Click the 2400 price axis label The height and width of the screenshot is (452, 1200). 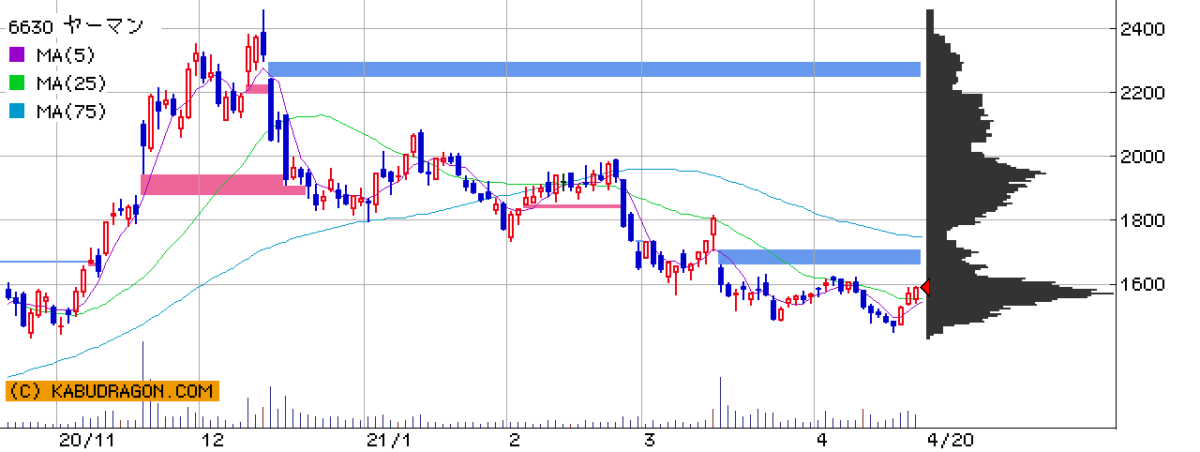[x=1141, y=29]
